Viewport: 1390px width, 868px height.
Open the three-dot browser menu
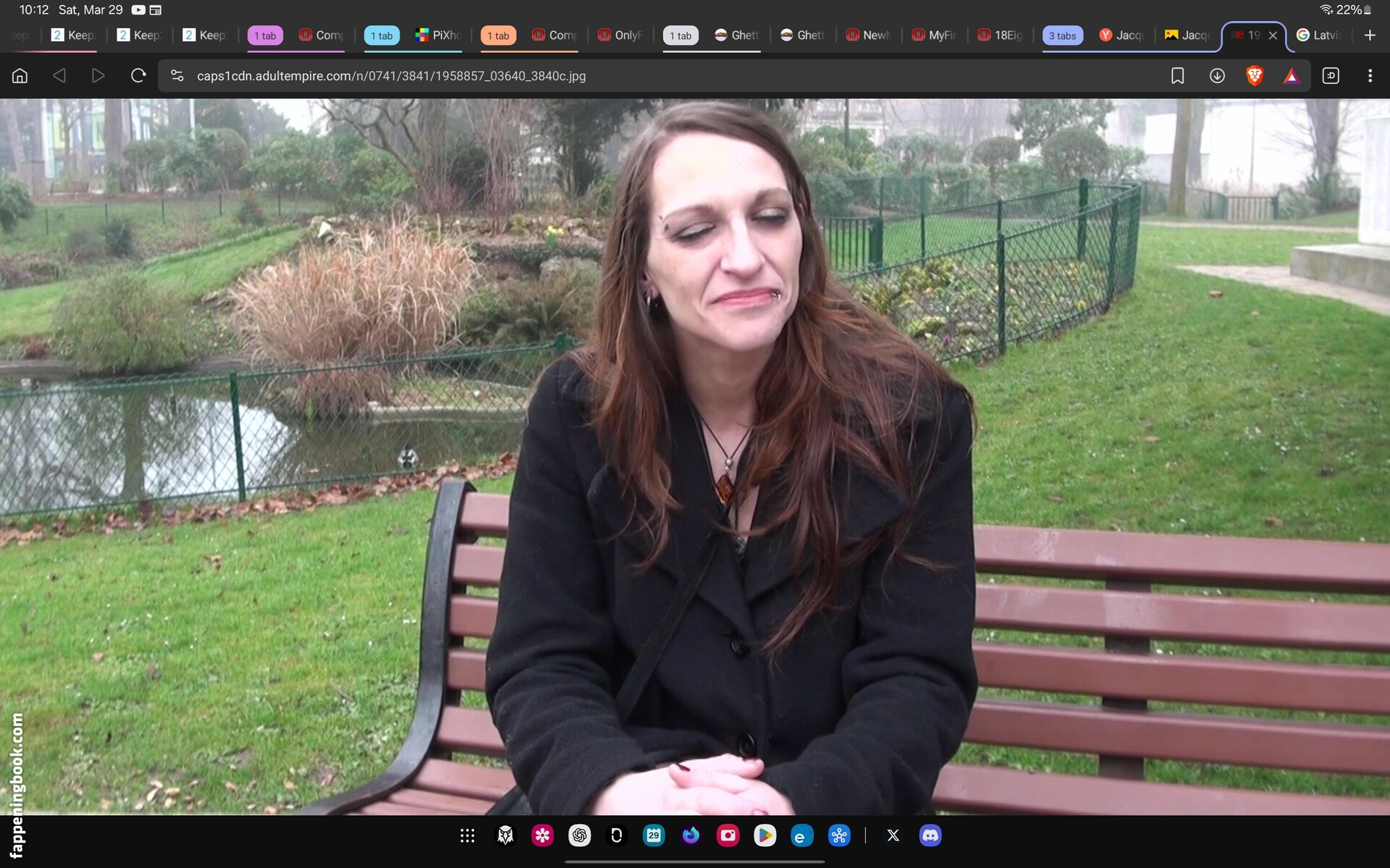(x=1370, y=76)
